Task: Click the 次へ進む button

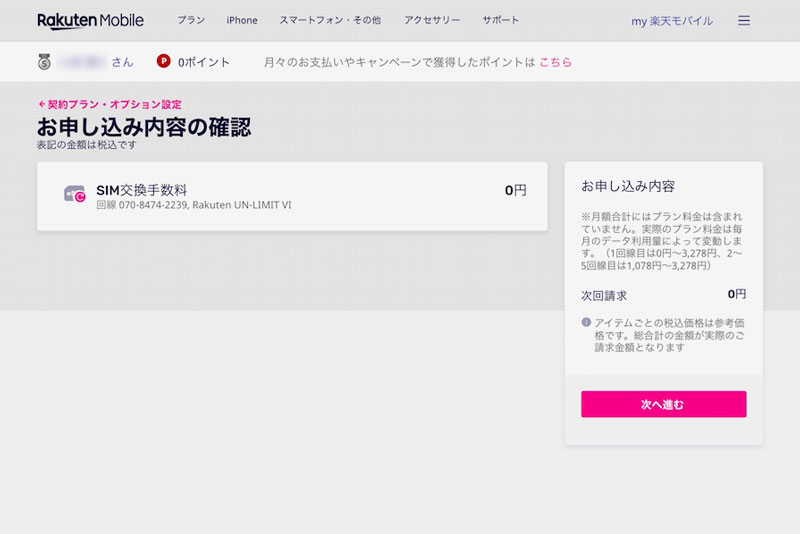Action: (x=663, y=404)
